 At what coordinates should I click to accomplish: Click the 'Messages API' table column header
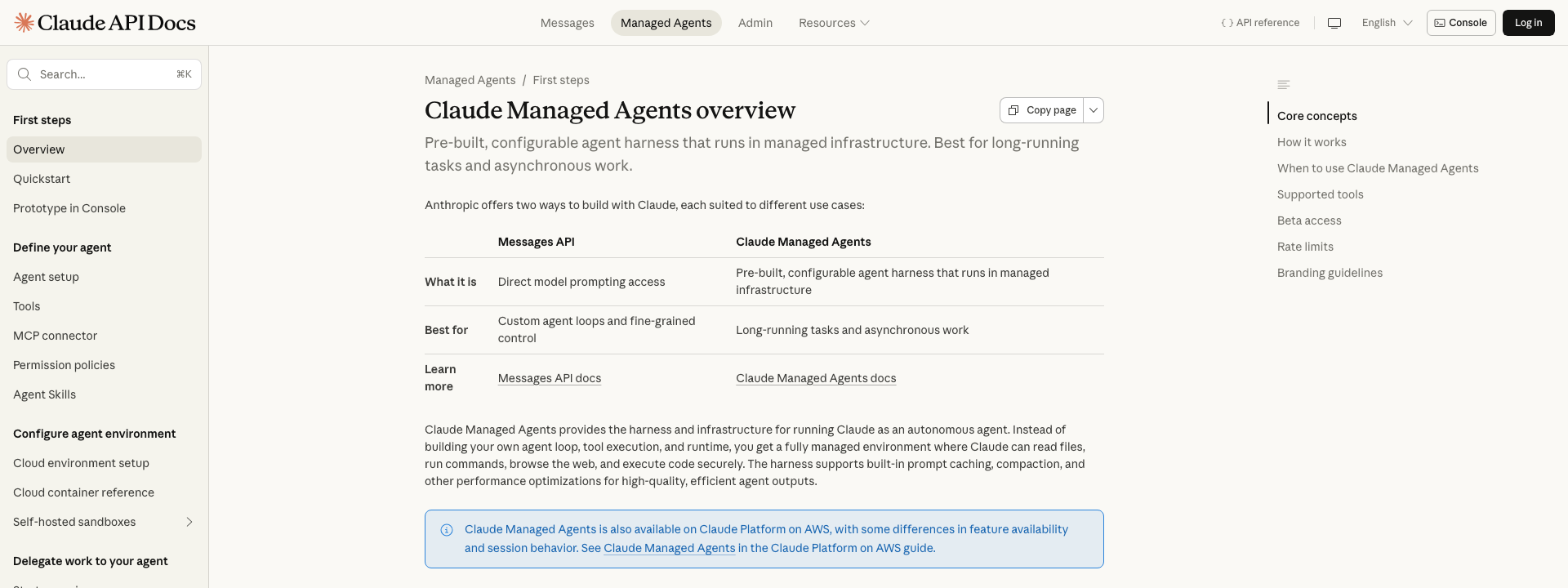click(537, 242)
